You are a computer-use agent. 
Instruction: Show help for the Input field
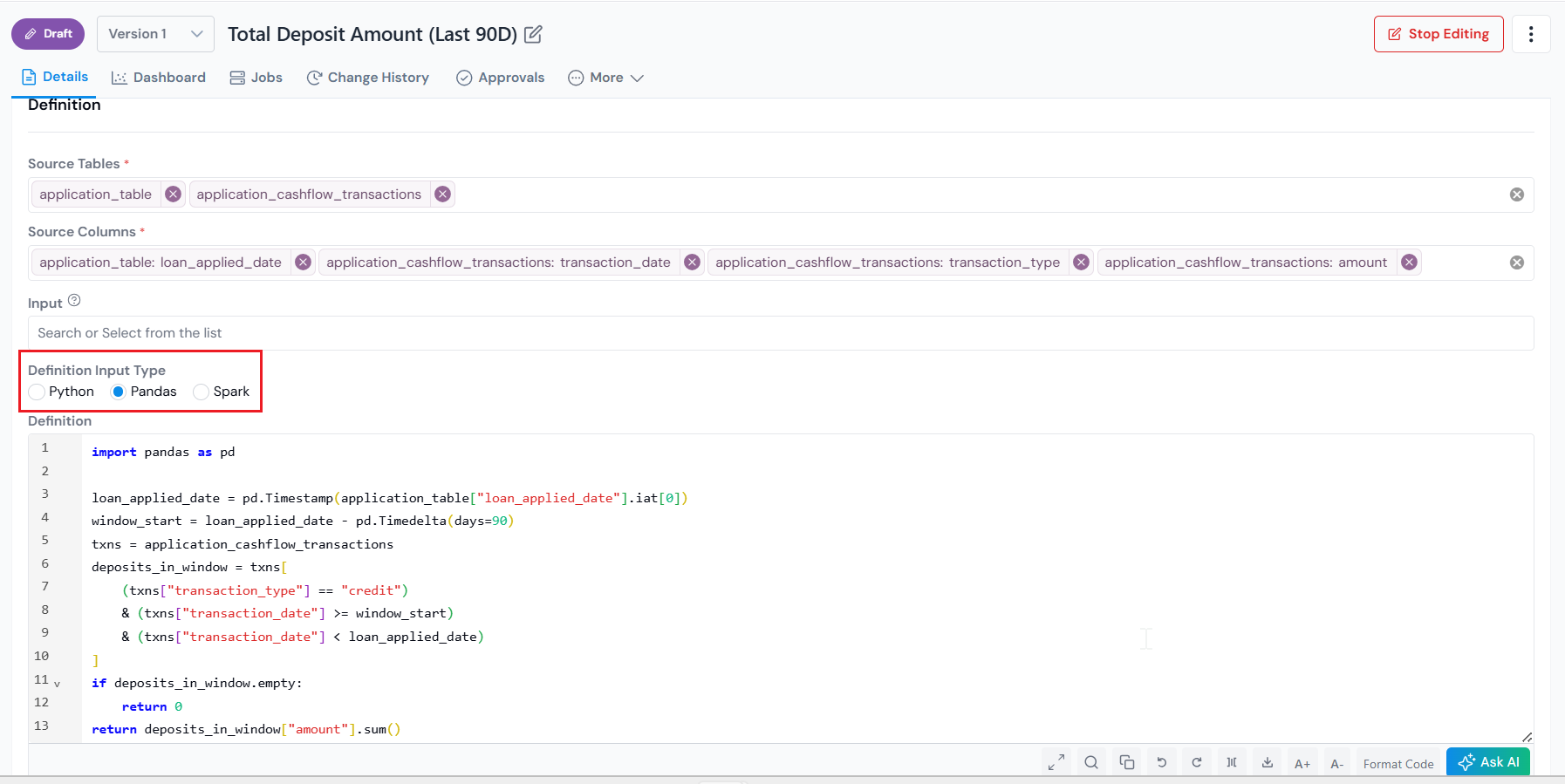tap(74, 300)
